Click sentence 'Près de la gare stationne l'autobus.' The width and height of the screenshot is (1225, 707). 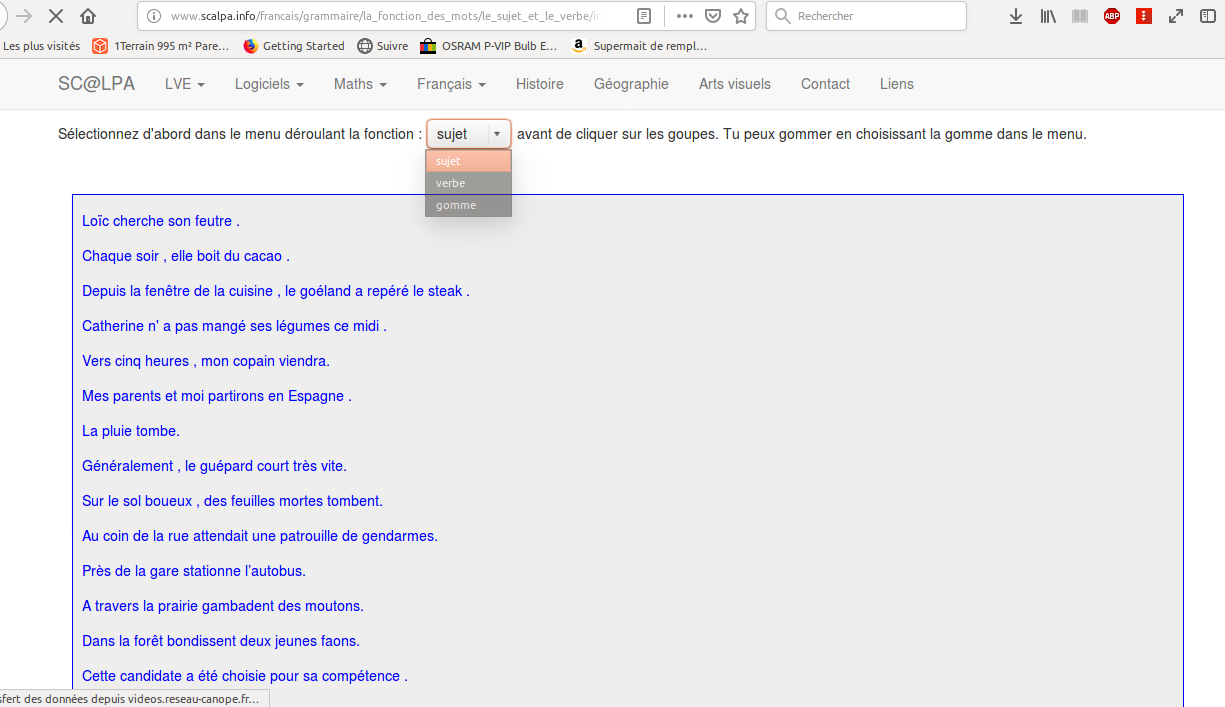194,571
